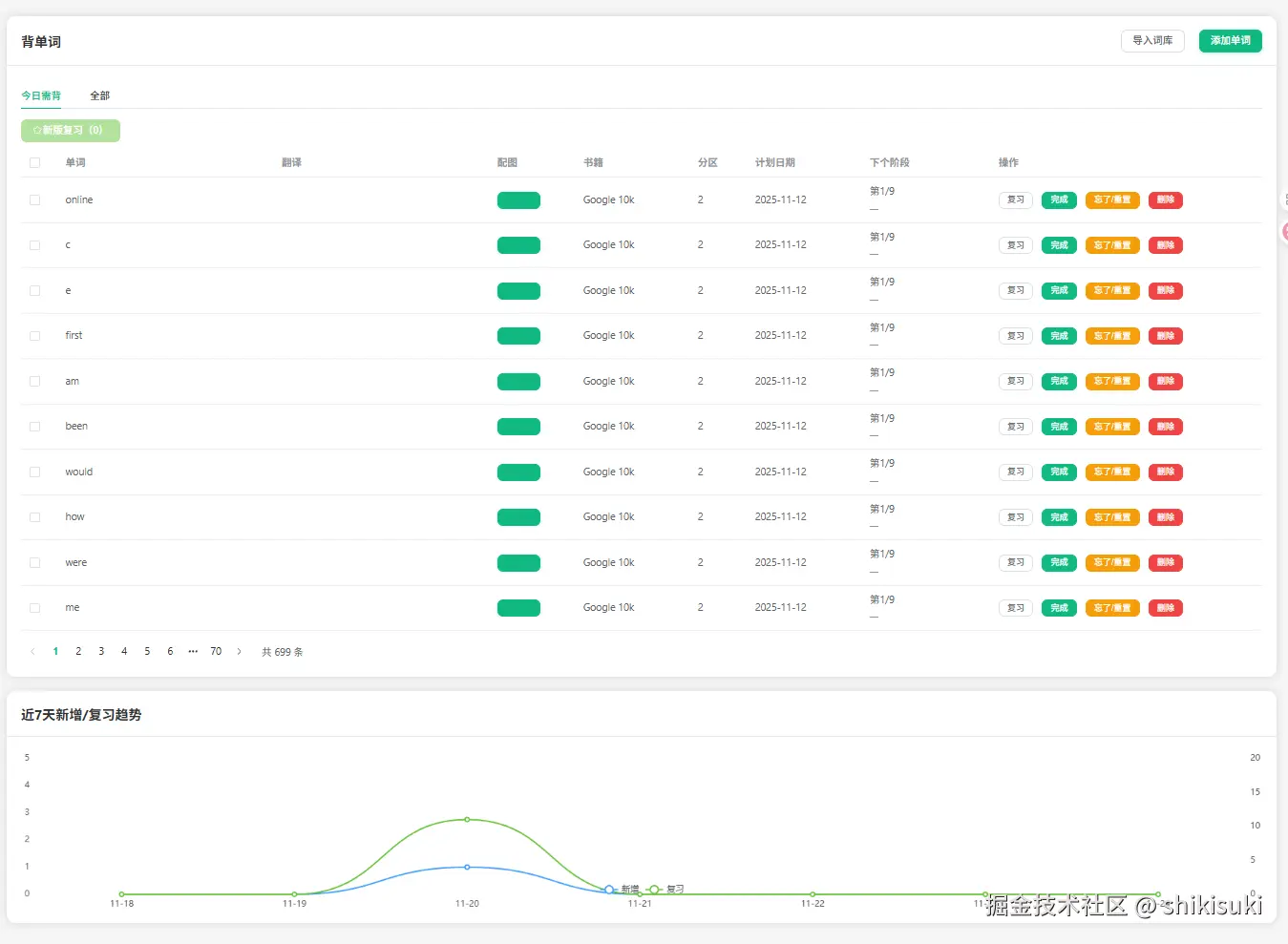Click the green 配图 swatch for the word am
Screen dimensions: 1288x944
(x=518, y=381)
